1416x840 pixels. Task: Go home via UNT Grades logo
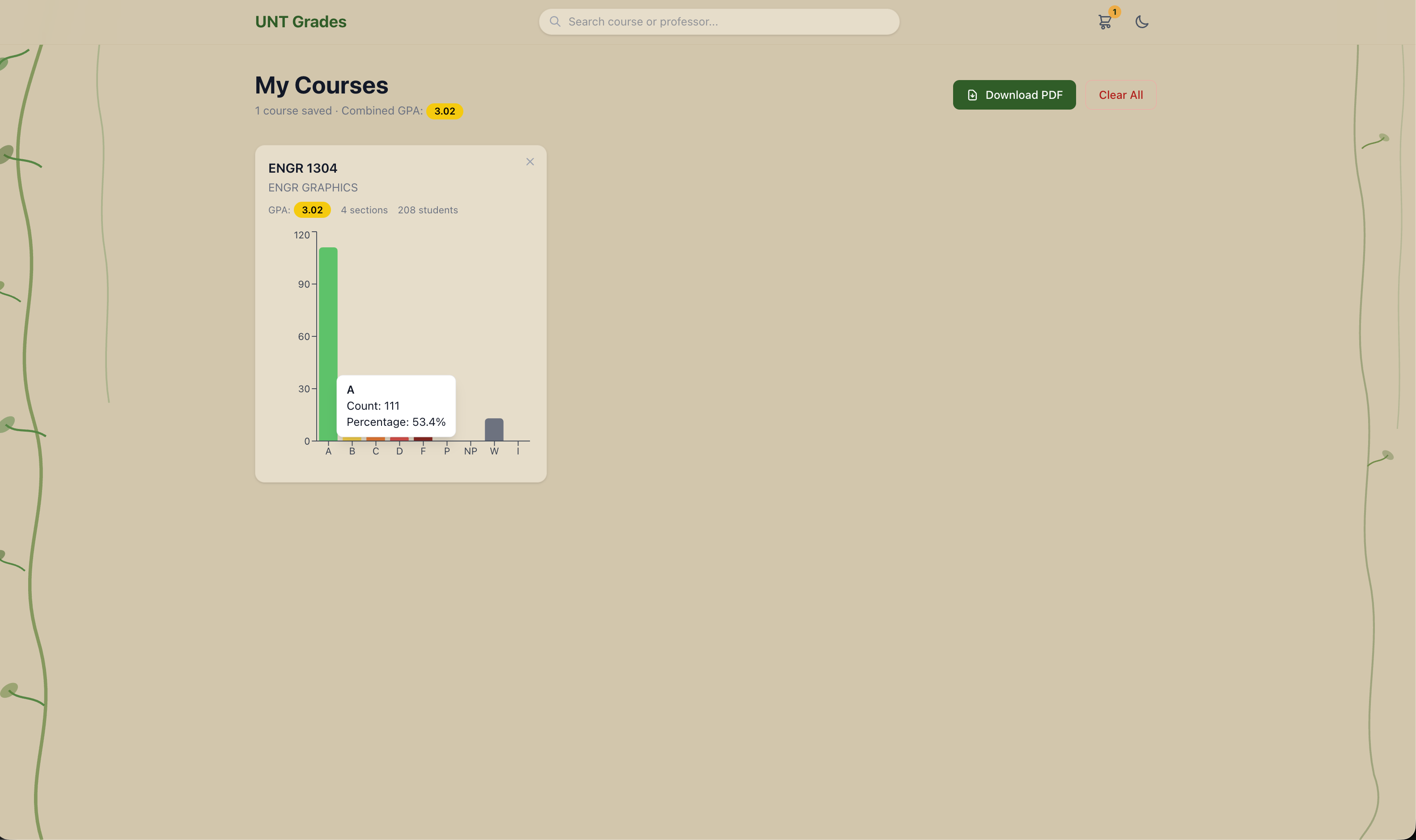click(301, 22)
